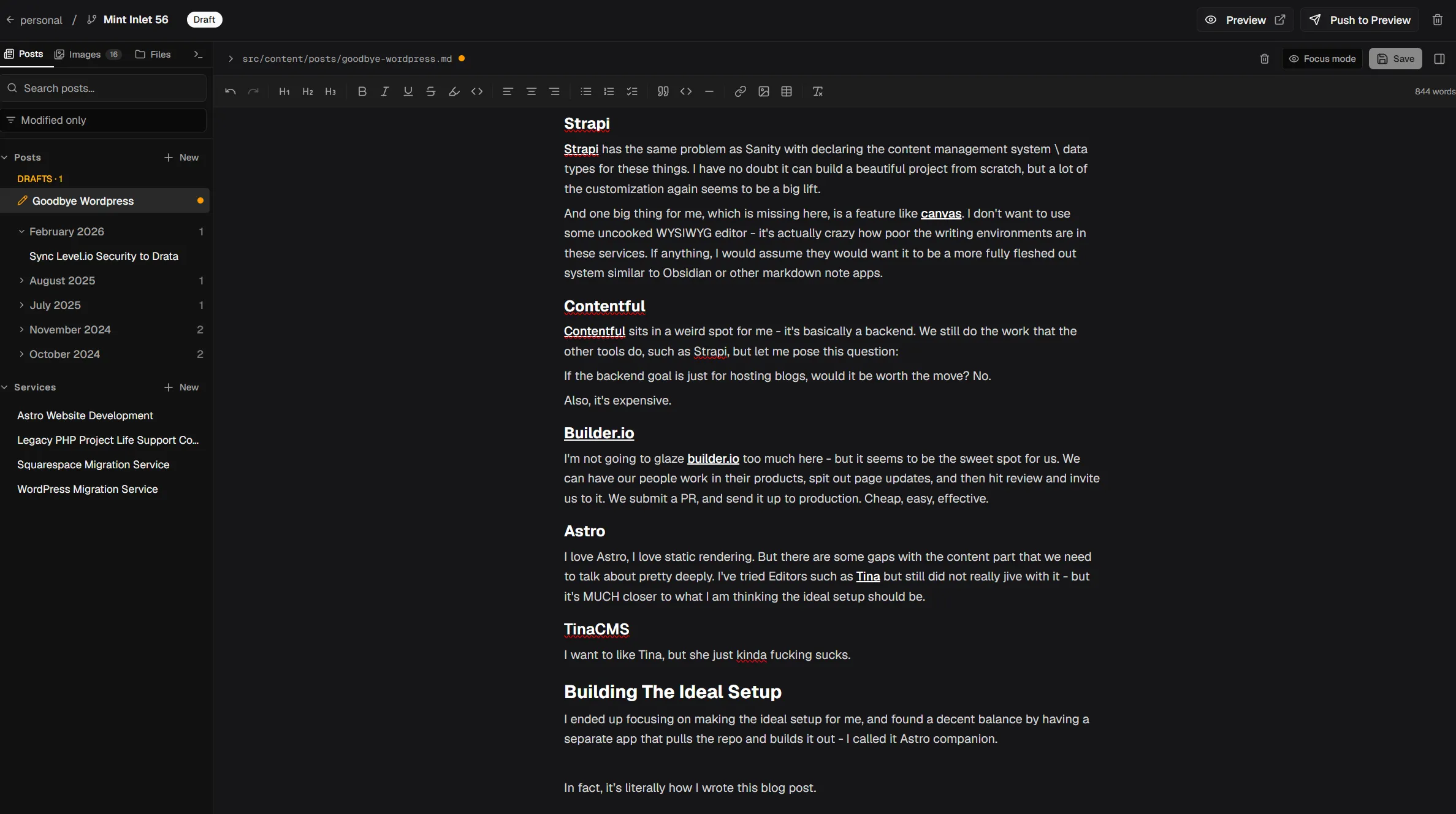Switch to the Posts tab
1456x814 pixels.
coord(24,54)
